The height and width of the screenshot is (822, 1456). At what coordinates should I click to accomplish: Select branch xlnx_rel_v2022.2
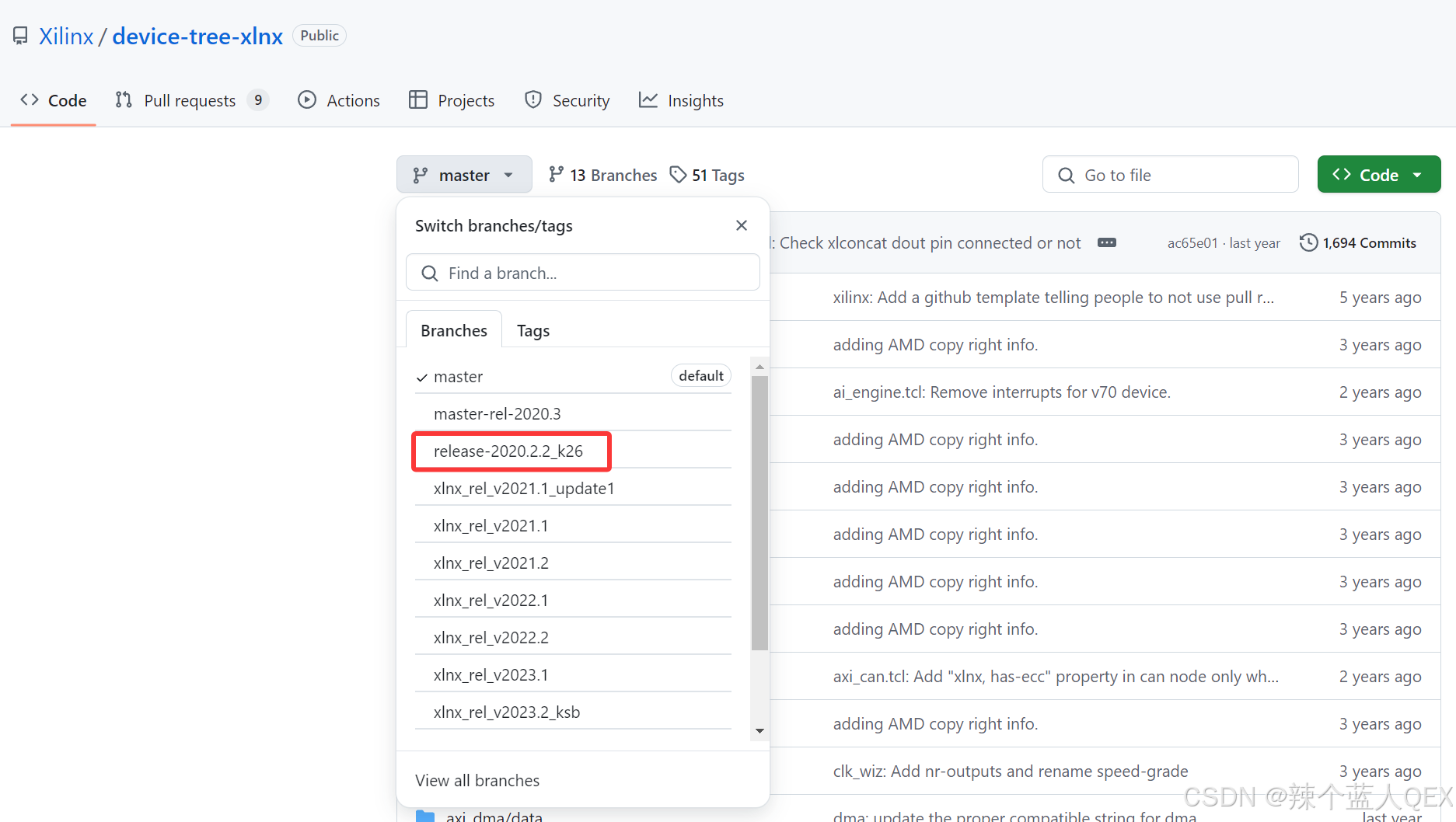click(573, 637)
